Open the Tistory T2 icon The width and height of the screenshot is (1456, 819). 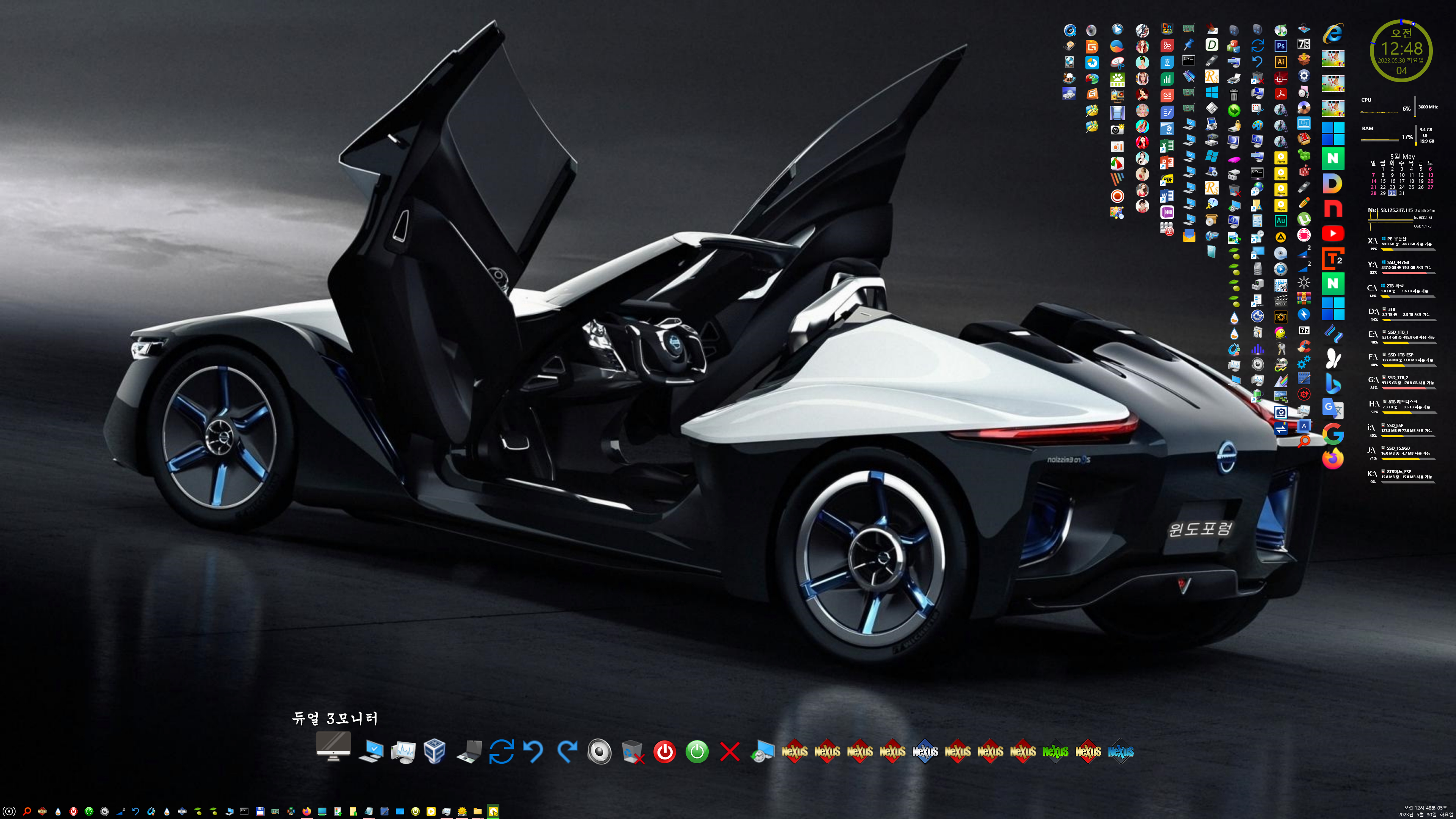point(1333,259)
